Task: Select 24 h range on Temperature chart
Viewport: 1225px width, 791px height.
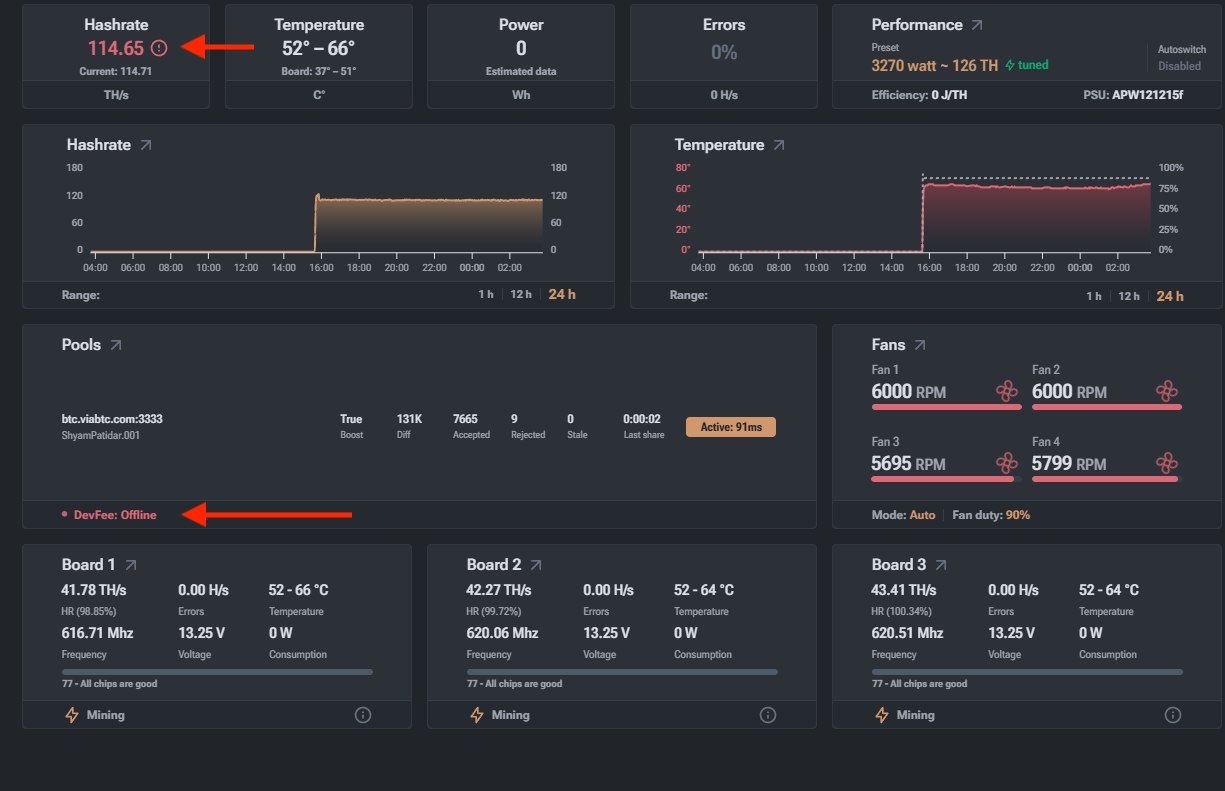Action: [x=1170, y=296]
